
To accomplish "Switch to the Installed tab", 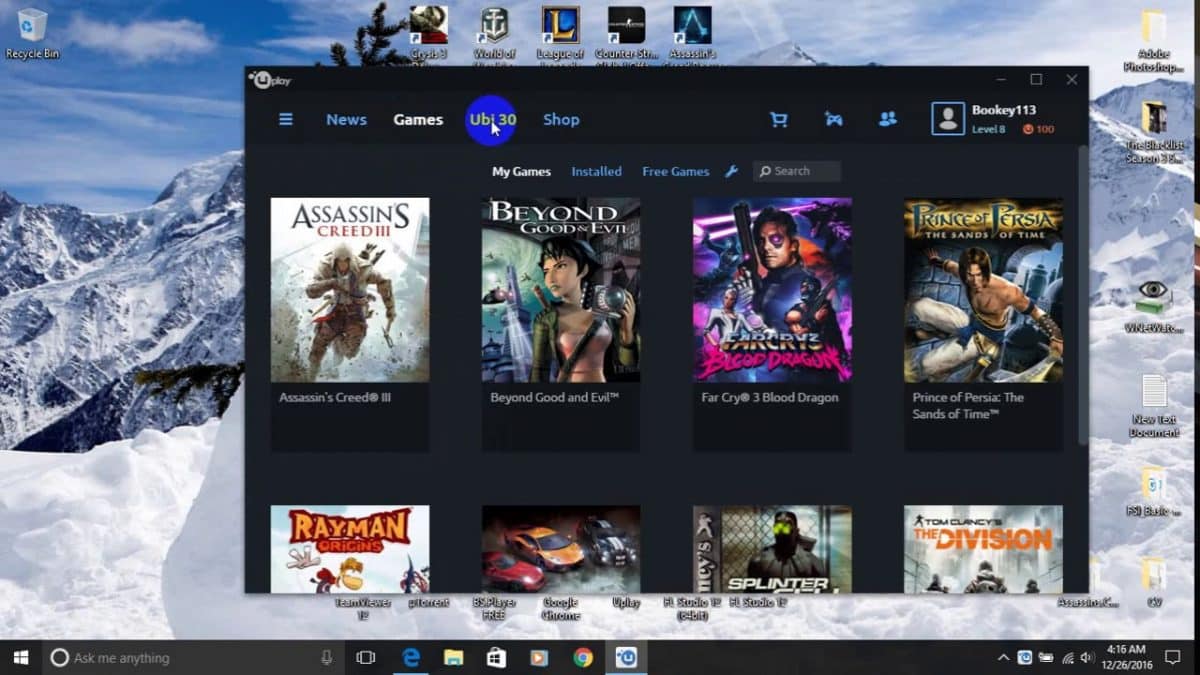I will (596, 171).
